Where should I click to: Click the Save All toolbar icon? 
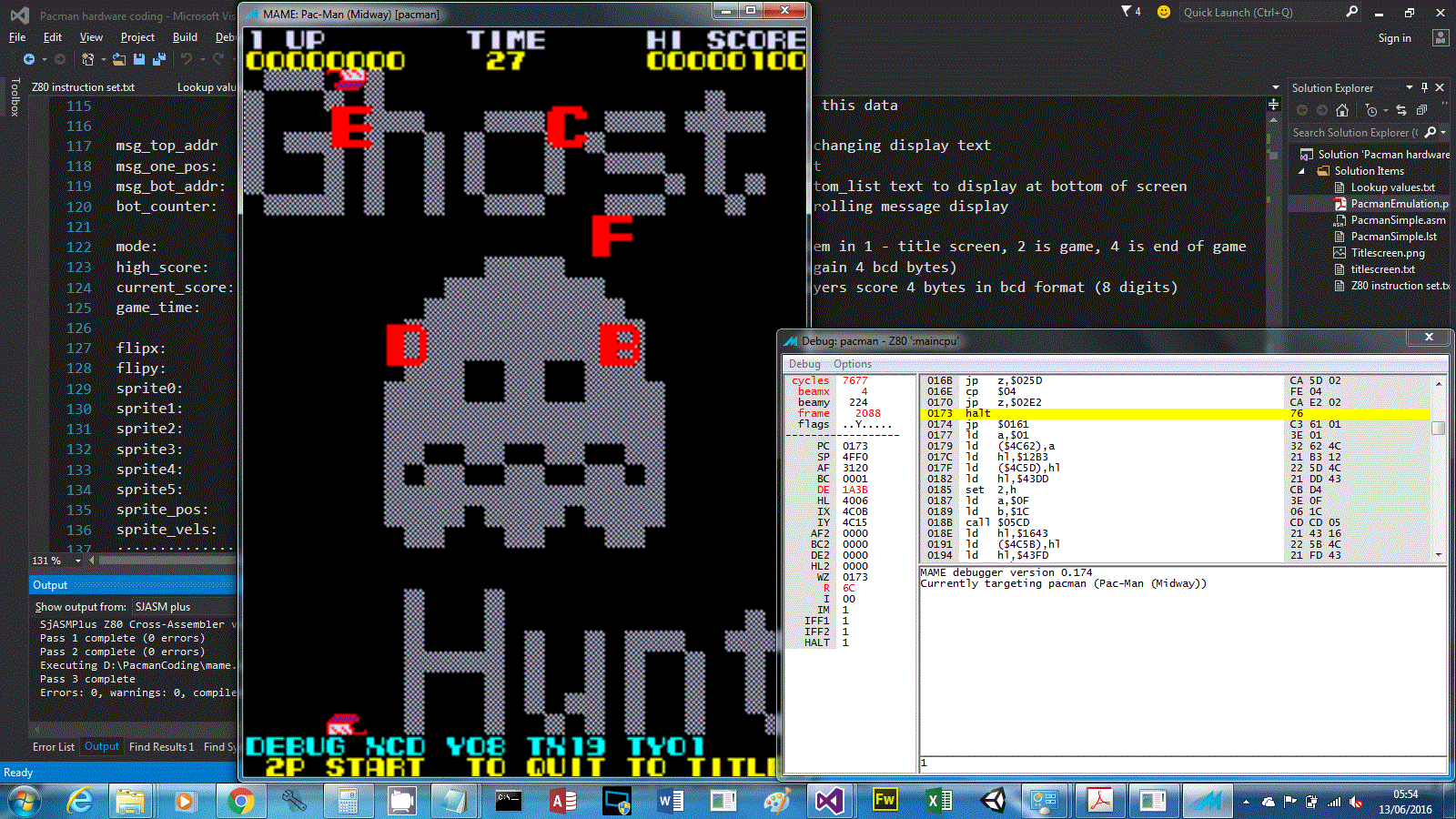tap(158, 59)
